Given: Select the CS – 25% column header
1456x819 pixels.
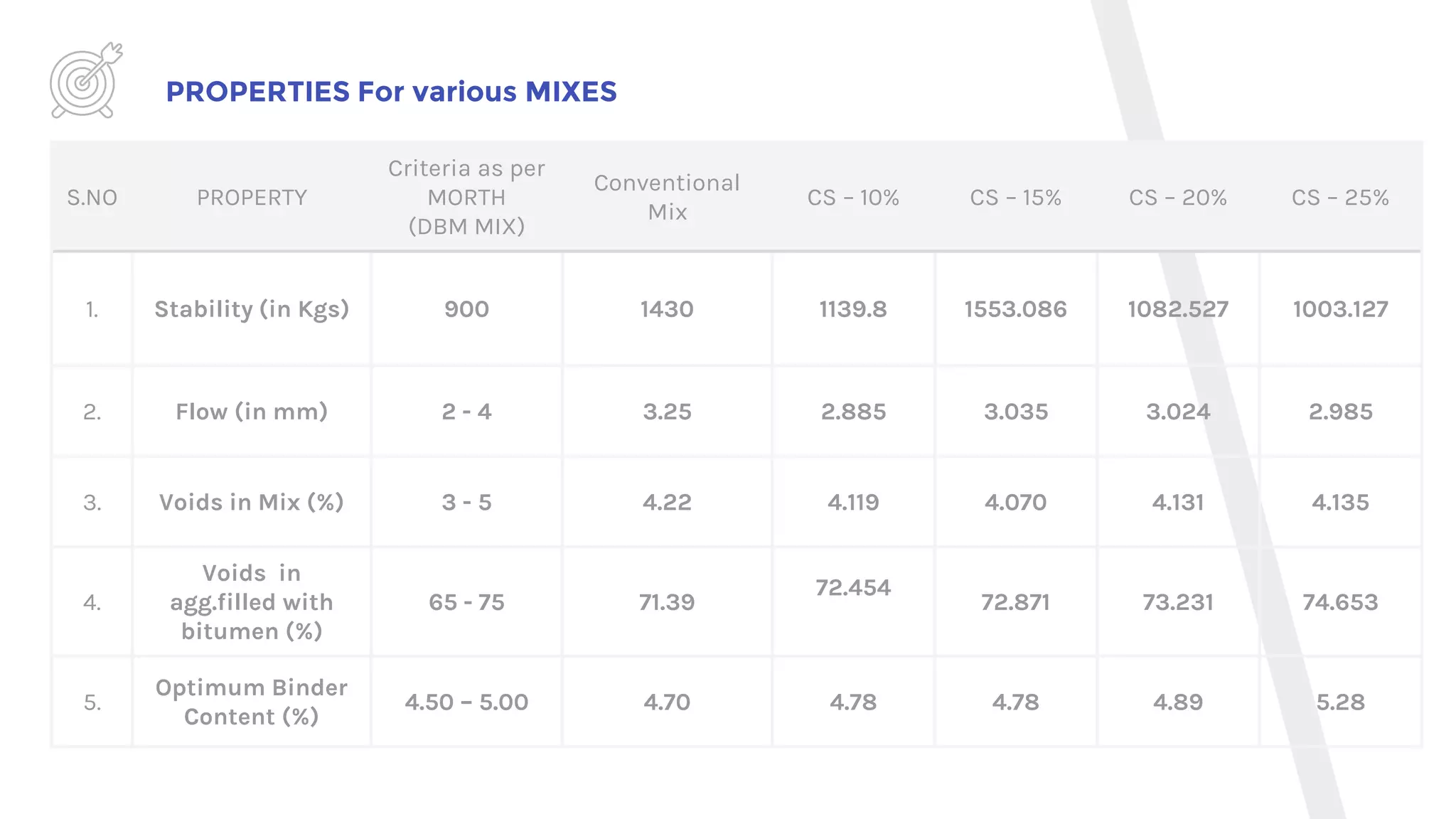Looking at the screenshot, I should click(x=1340, y=198).
